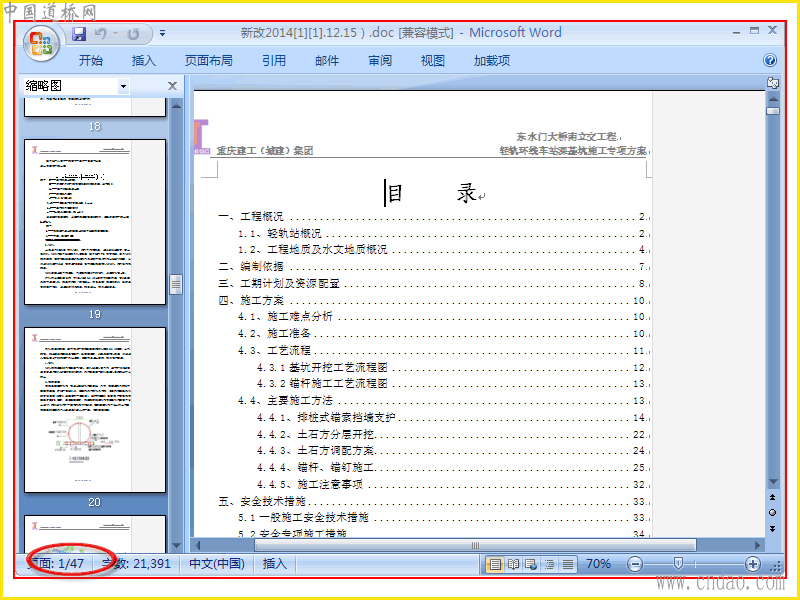This screenshot has width=800, height=600.
Task: Open Word Help question mark icon
Action: point(770,60)
